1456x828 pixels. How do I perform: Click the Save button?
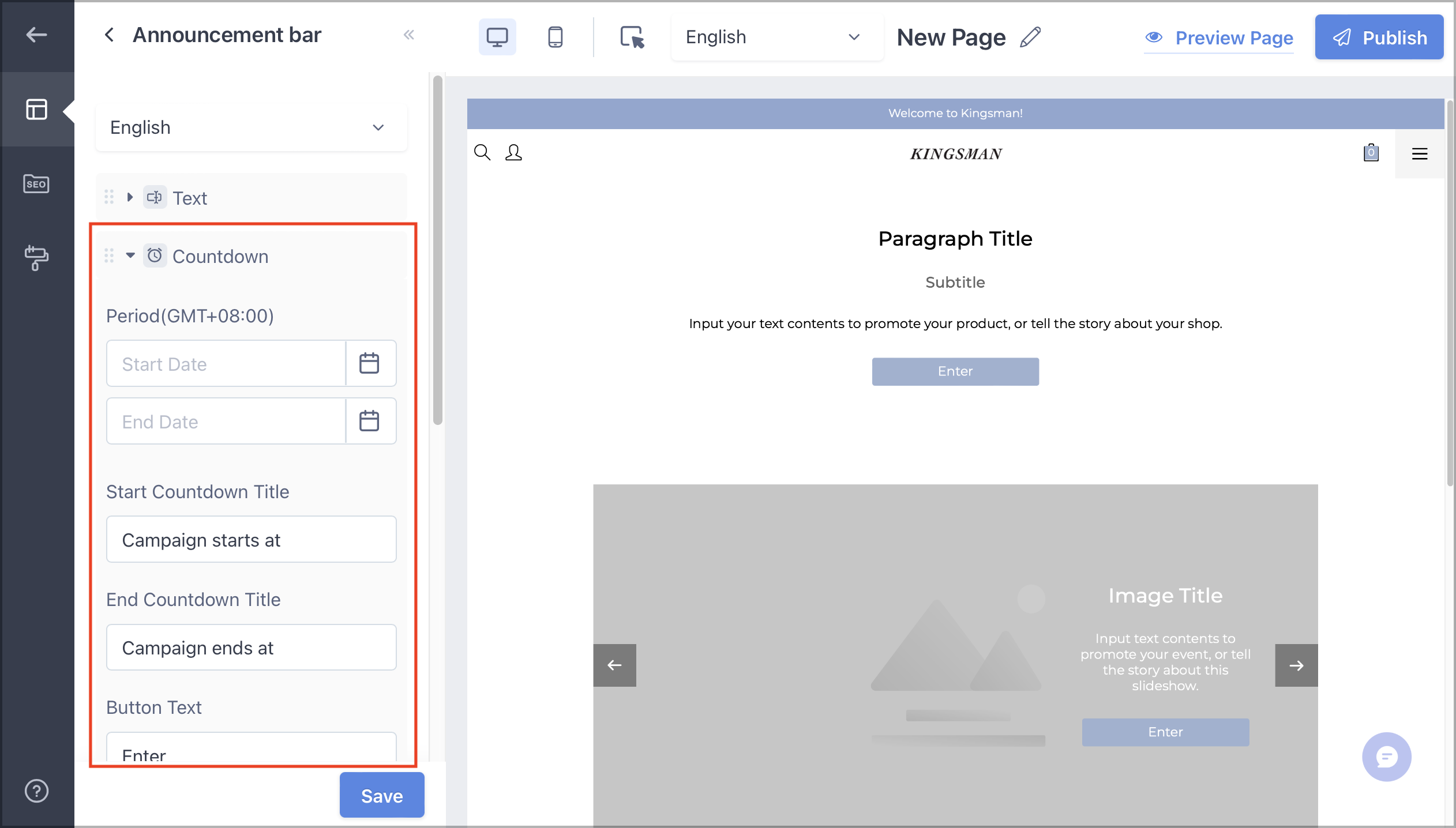pos(382,795)
